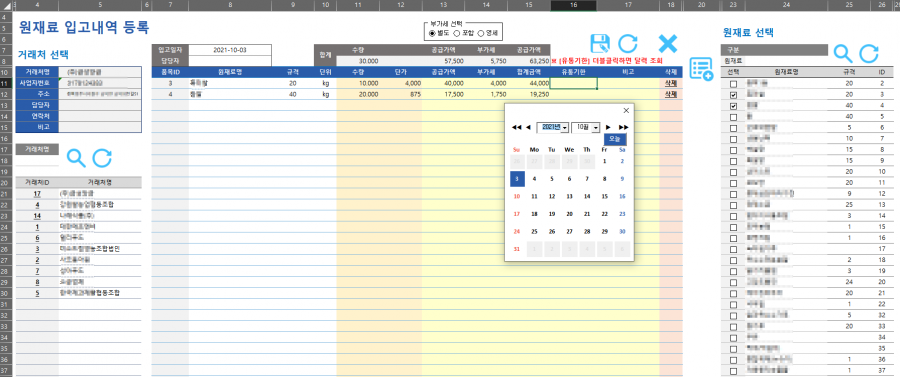Go to previous year with double-left arrow

(517, 127)
